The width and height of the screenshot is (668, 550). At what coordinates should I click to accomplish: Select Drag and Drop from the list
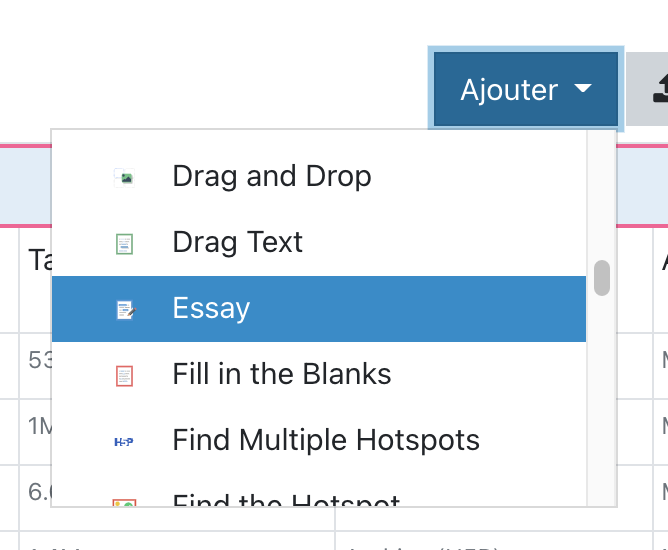(271, 177)
